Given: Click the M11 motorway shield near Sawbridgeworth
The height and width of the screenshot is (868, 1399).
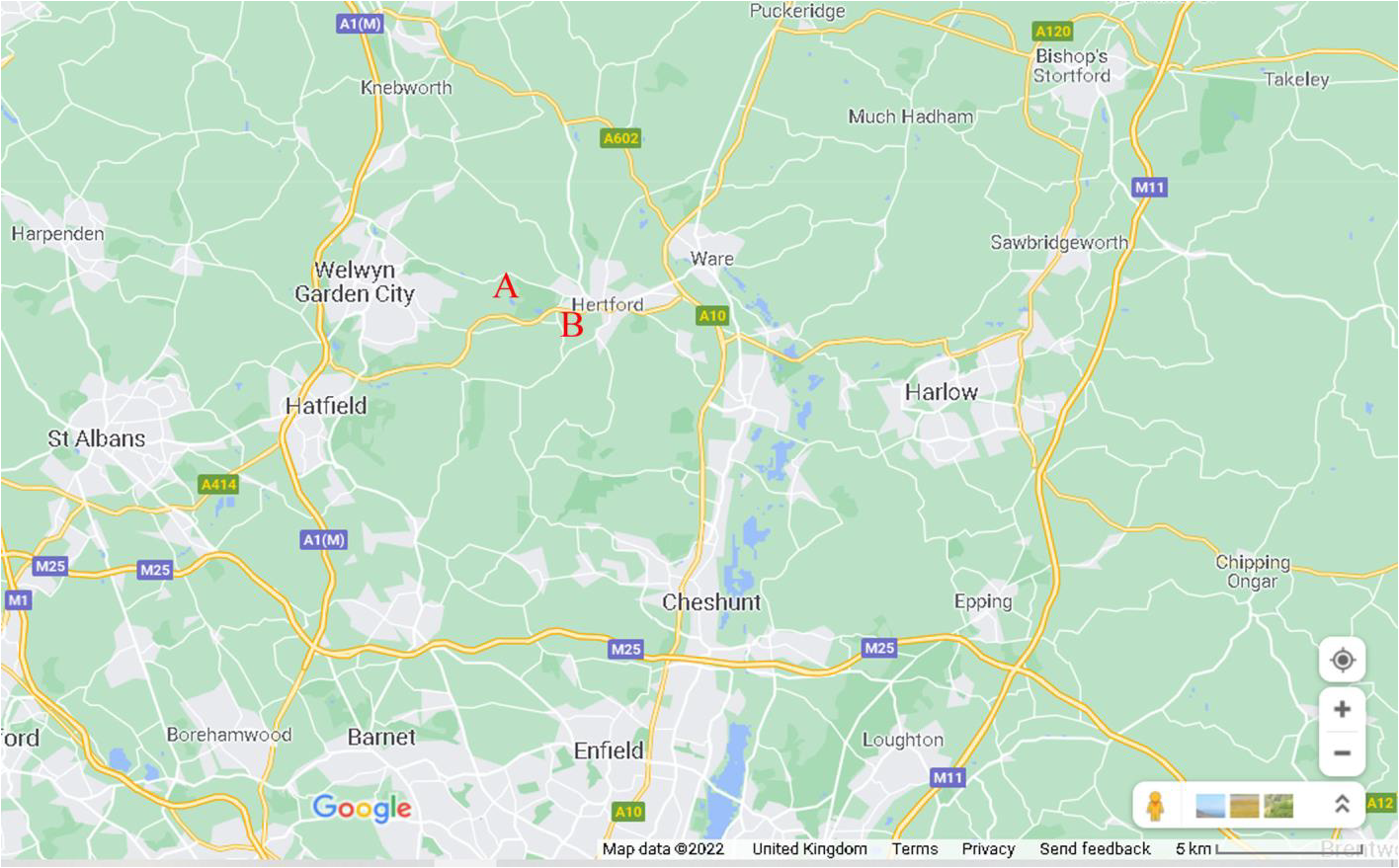Looking at the screenshot, I should pos(1149,187).
